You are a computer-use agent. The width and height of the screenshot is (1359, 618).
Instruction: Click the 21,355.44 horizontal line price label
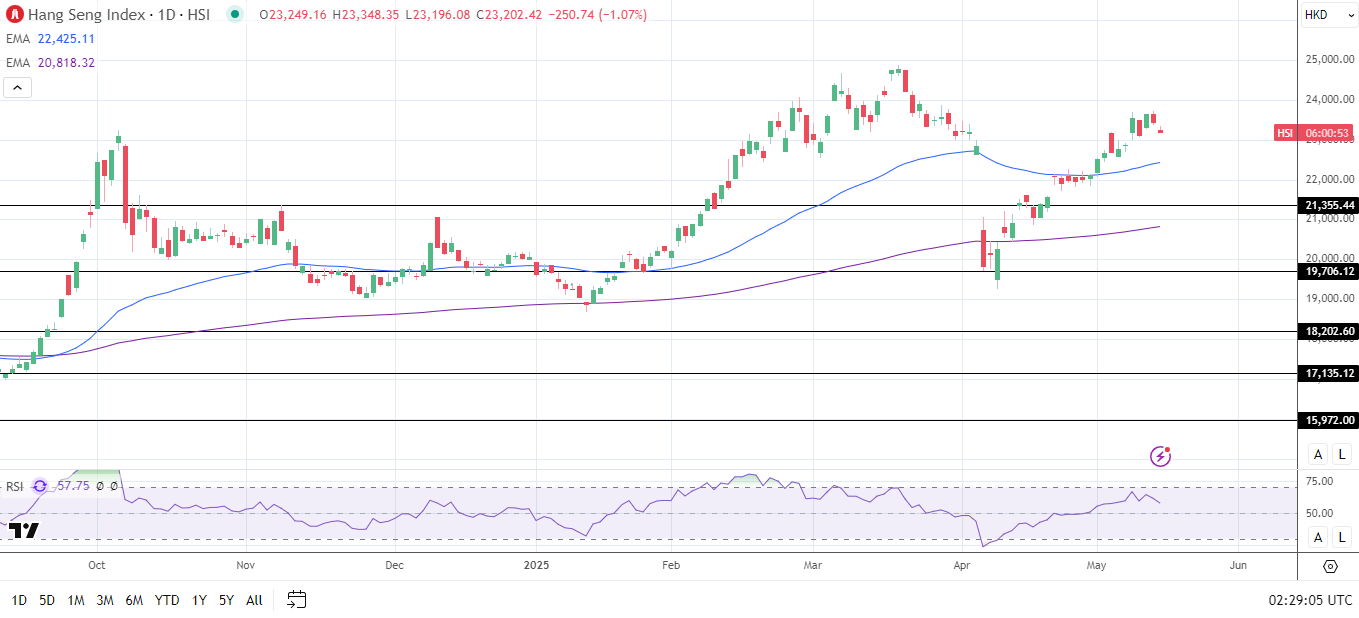point(1329,205)
